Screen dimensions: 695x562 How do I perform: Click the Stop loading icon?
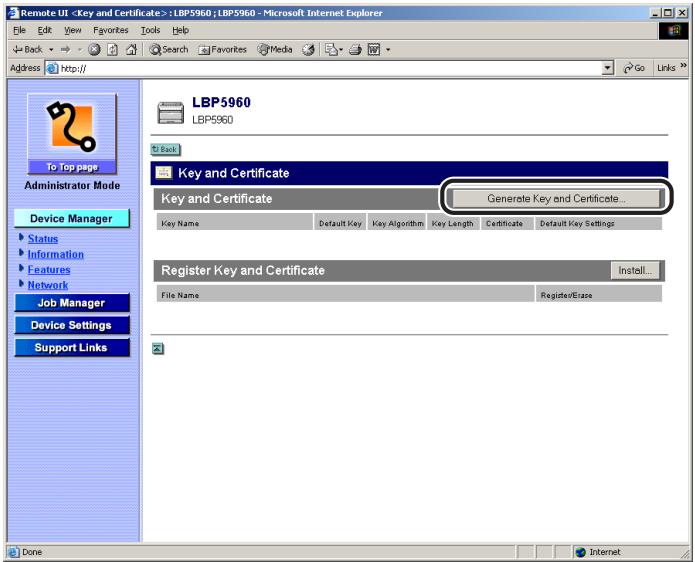coord(94,50)
